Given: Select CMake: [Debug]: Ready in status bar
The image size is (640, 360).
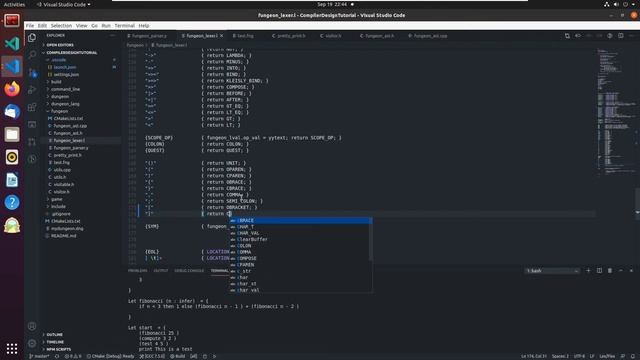Looking at the screenshot, I should pyautogui.click(x=110, y=356).
